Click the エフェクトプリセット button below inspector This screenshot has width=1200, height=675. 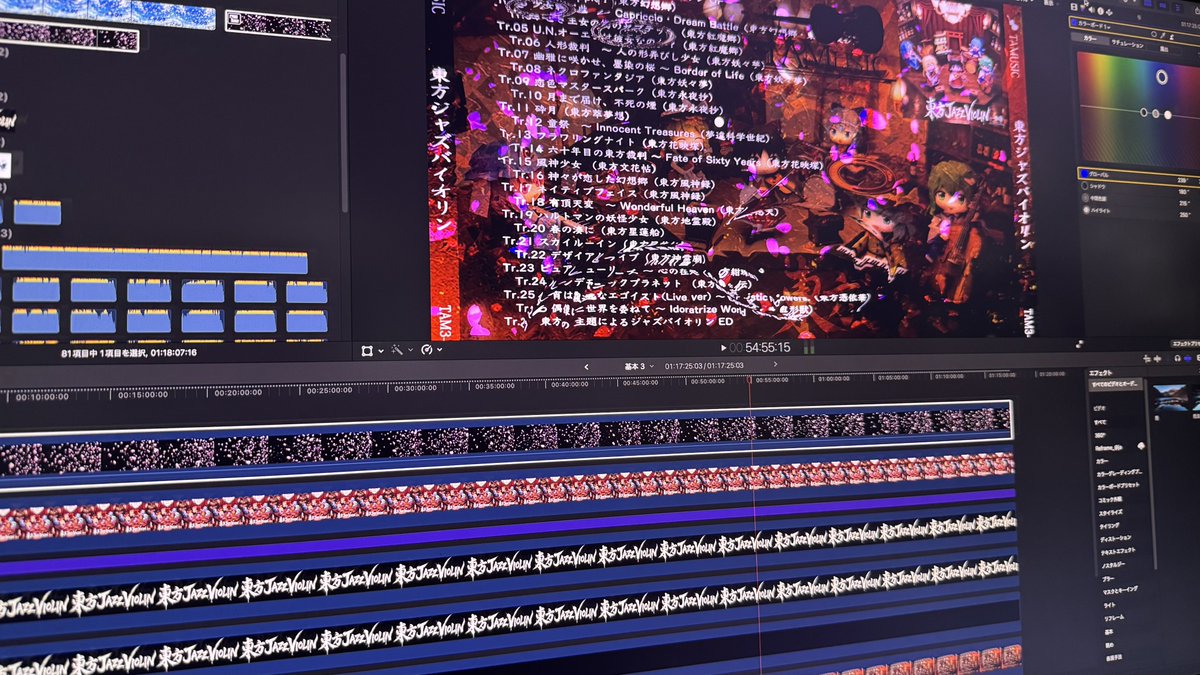[x=1186, y=344]
